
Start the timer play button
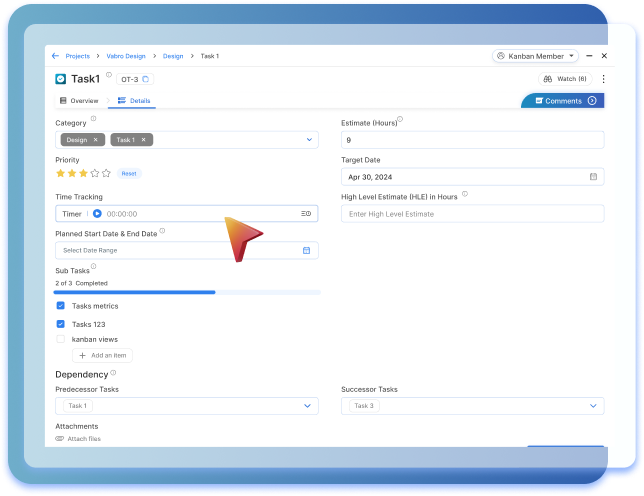pyautogui.click(x=97, y=214)
